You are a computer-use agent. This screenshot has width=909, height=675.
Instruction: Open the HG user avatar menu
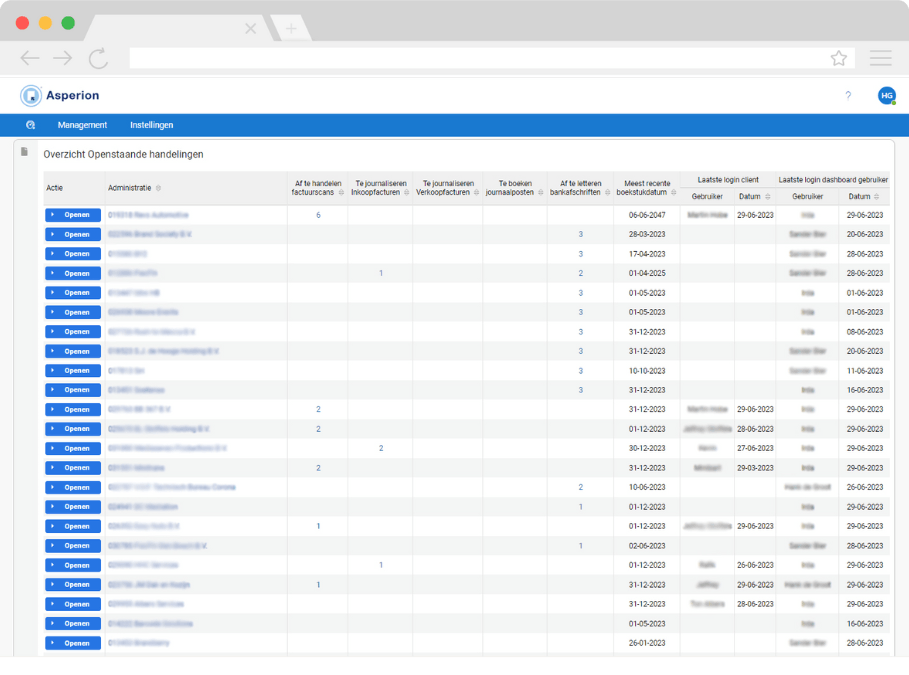(x=886, y=96)
